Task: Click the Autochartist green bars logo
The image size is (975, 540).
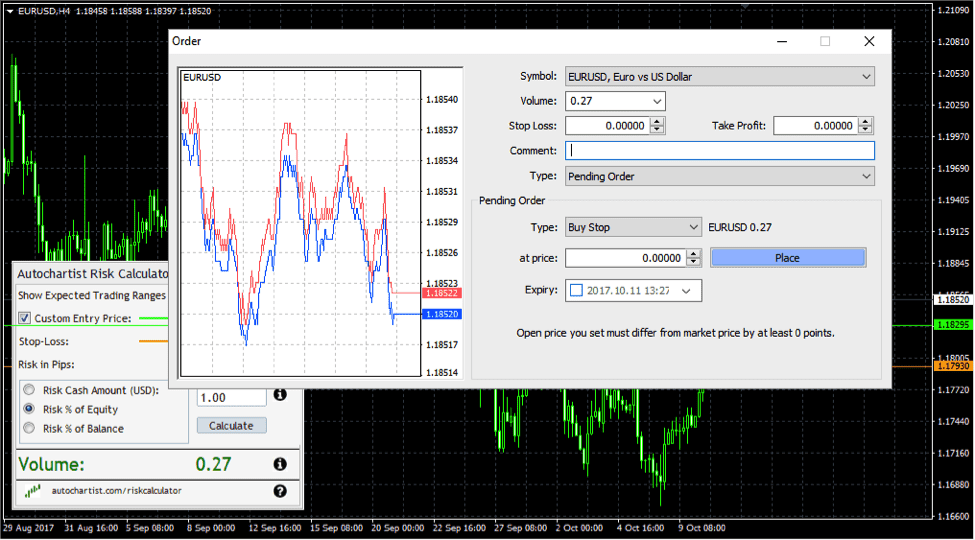Action: point(33,491)
